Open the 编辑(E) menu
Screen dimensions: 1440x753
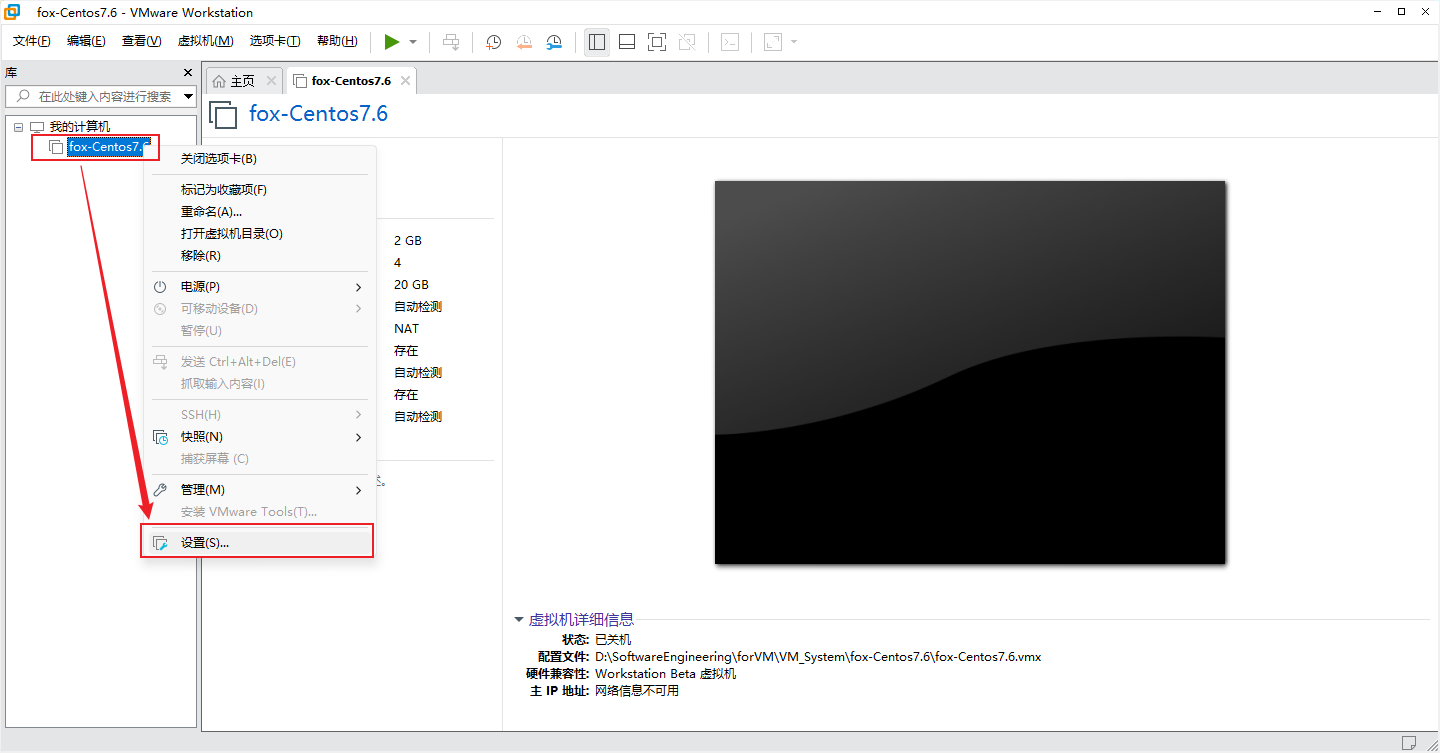86,41
